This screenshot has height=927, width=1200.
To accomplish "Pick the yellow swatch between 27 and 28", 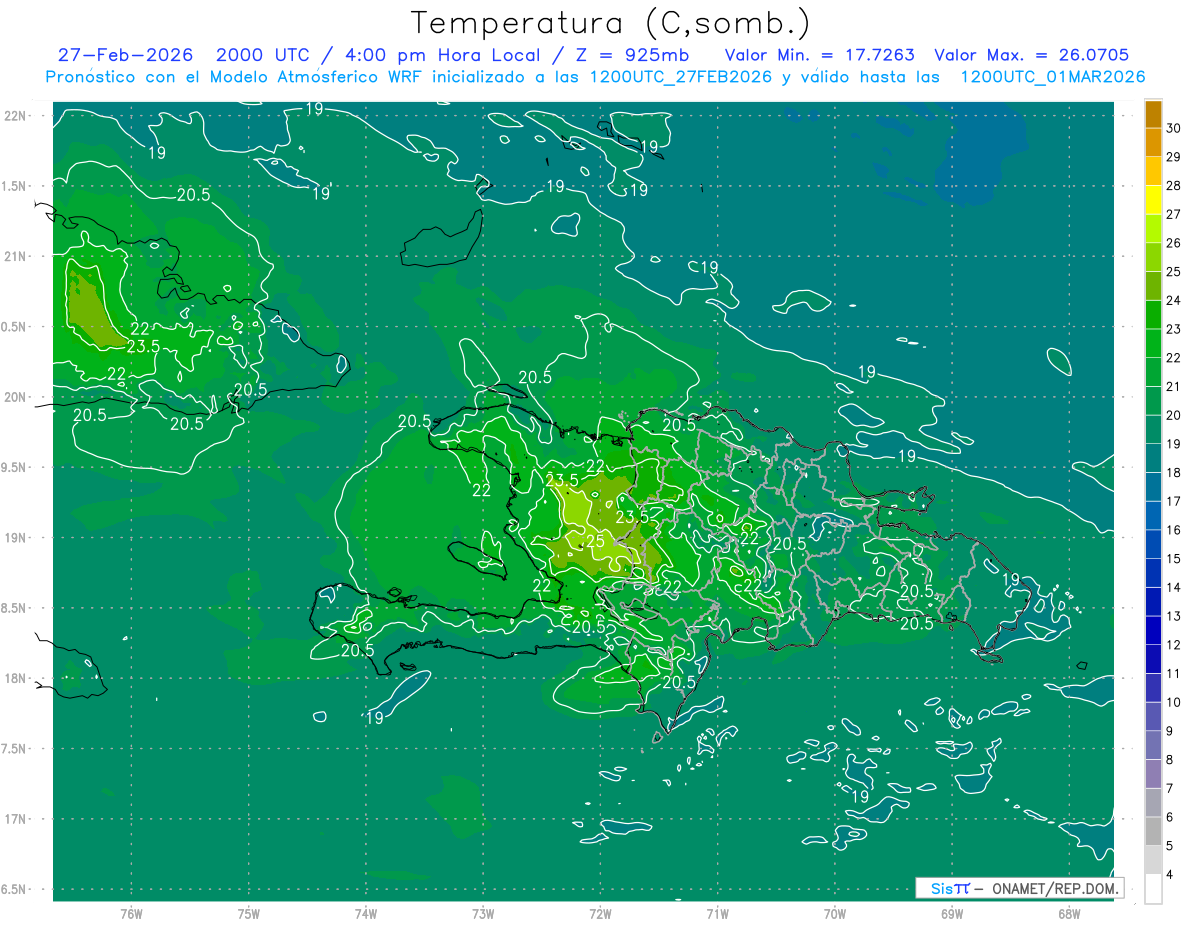I will point(1153,199).
